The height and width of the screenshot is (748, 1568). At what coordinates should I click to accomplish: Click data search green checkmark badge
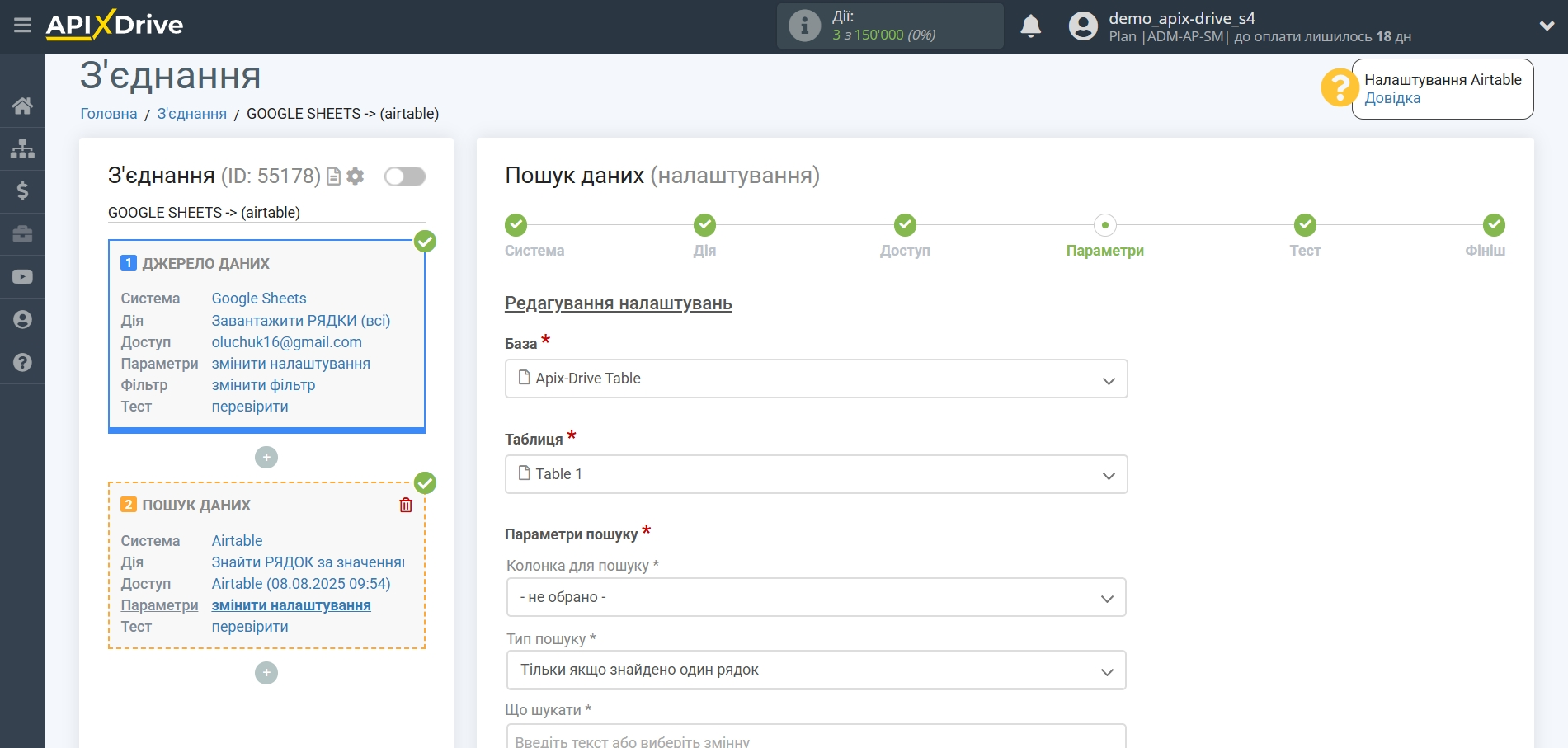point(425,482)
